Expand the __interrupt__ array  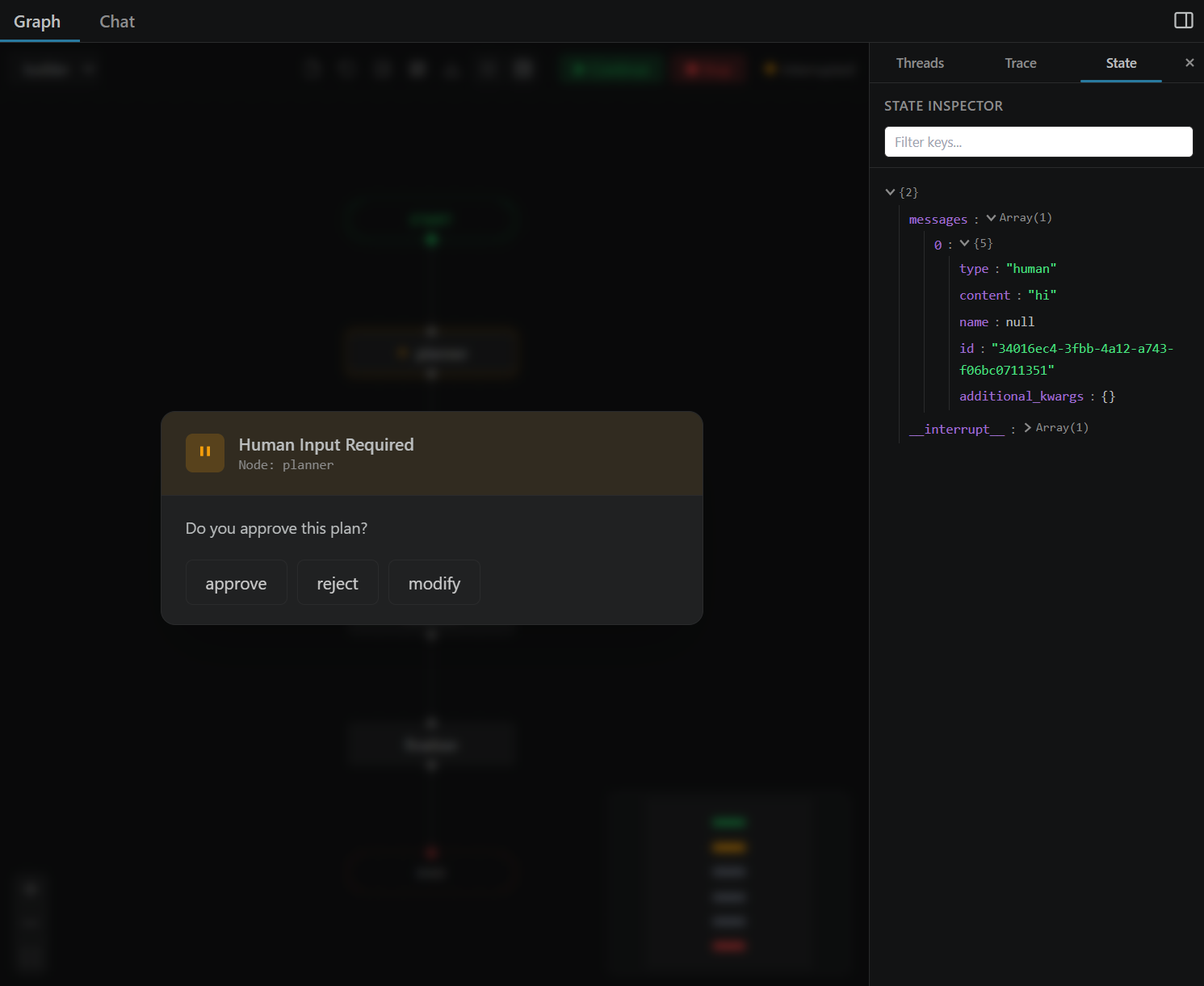point(1027,428)
